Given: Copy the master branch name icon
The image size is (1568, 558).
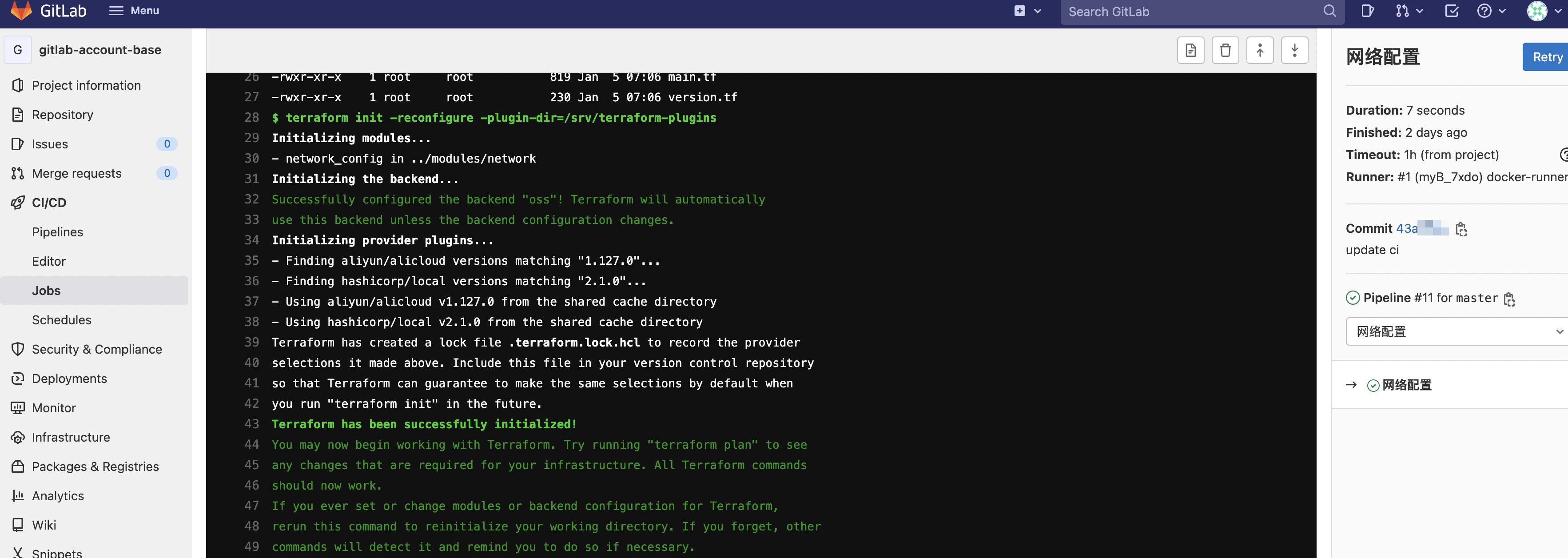Looking at the screenshot, I should pyautogui.click(x=1509, y=299).
